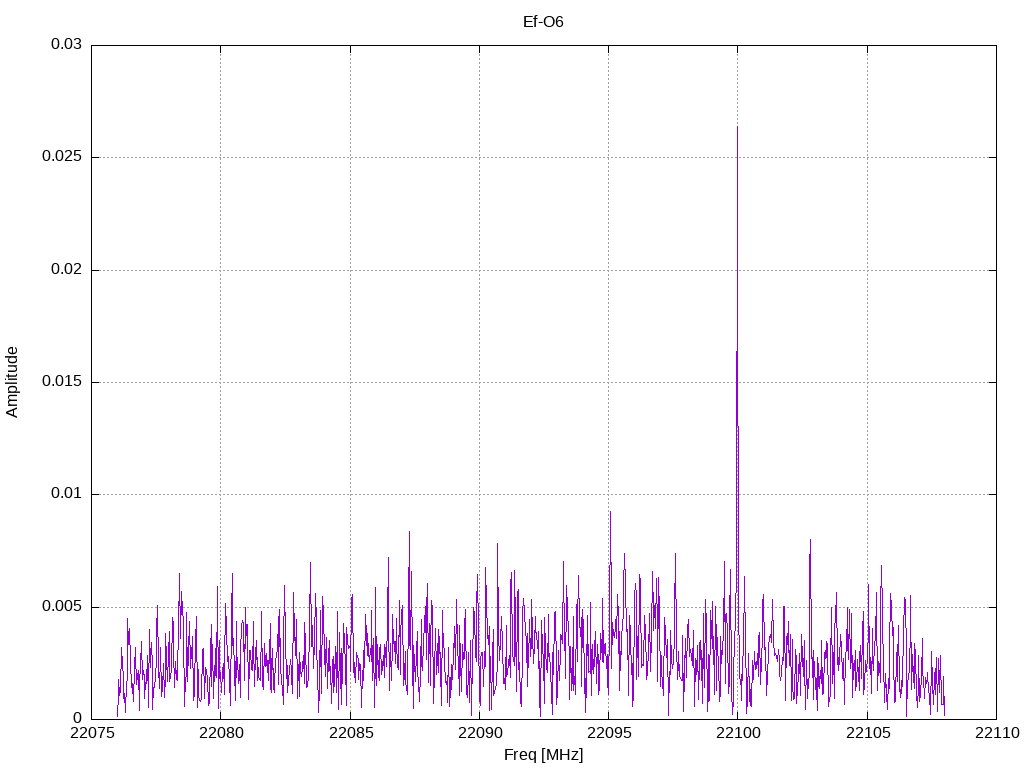Image resolution: width=1024 pixels, height=768 pixels.
Task: Click the 22100 x-axis tick label
Action: coord(738,733)
